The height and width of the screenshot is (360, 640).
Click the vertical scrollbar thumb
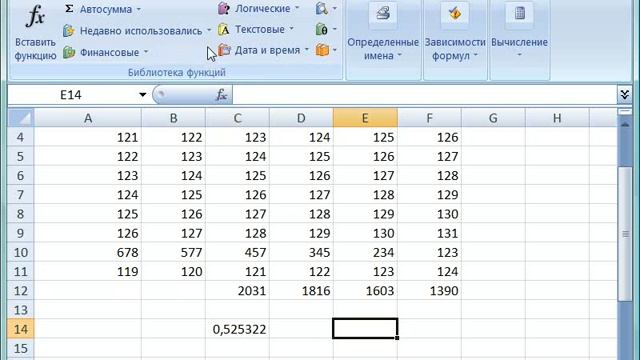point(625,233)
